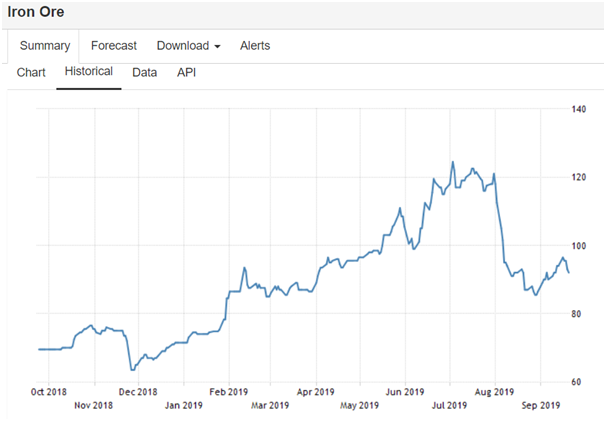
Task: Open the API sub-tab
Action: (187, 73)
